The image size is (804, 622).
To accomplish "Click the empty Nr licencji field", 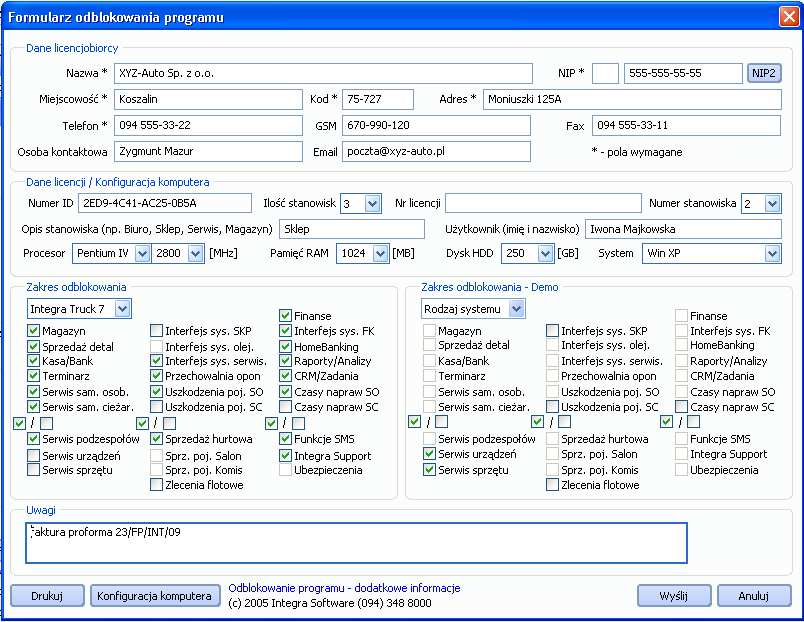I will (544, 203).
